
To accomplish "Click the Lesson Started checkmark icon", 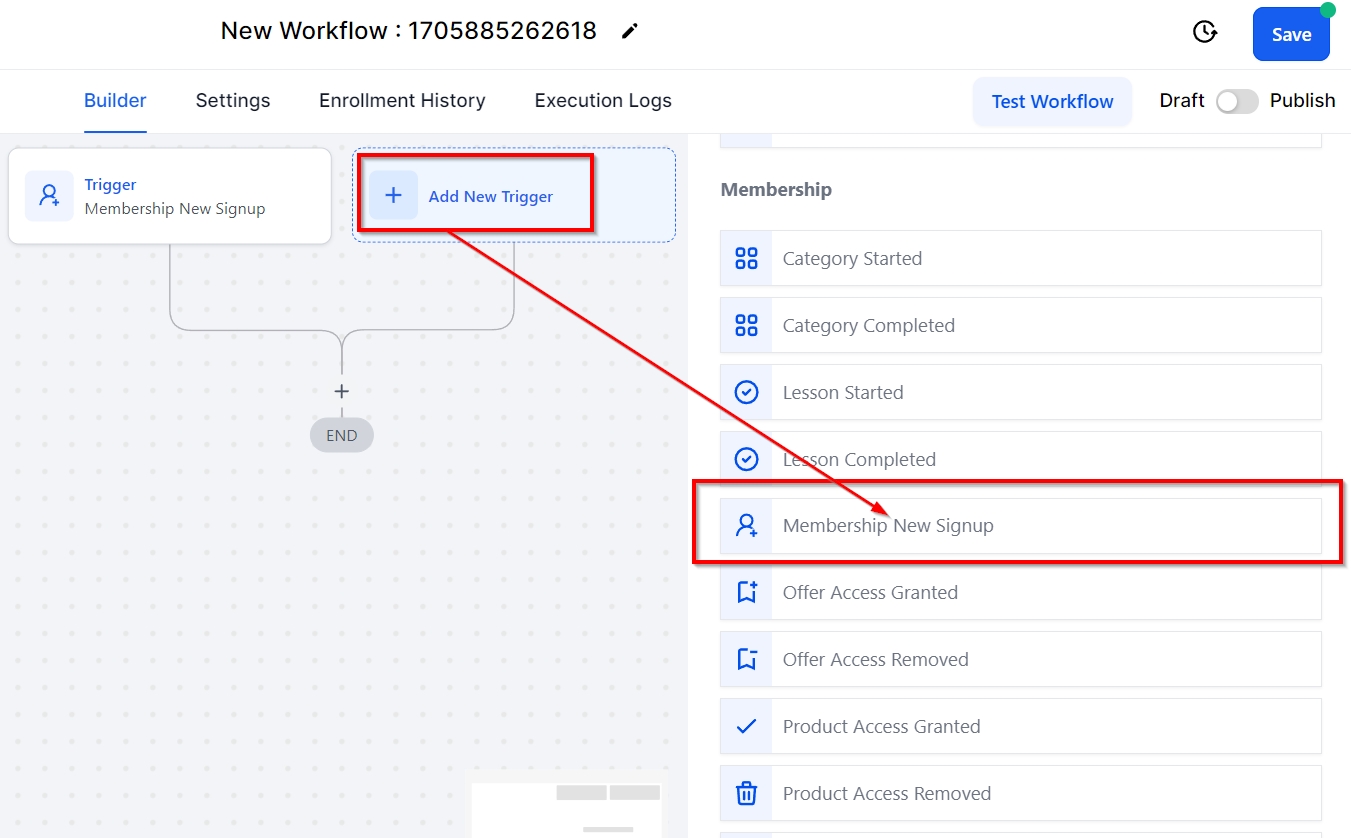I will 746,393.
